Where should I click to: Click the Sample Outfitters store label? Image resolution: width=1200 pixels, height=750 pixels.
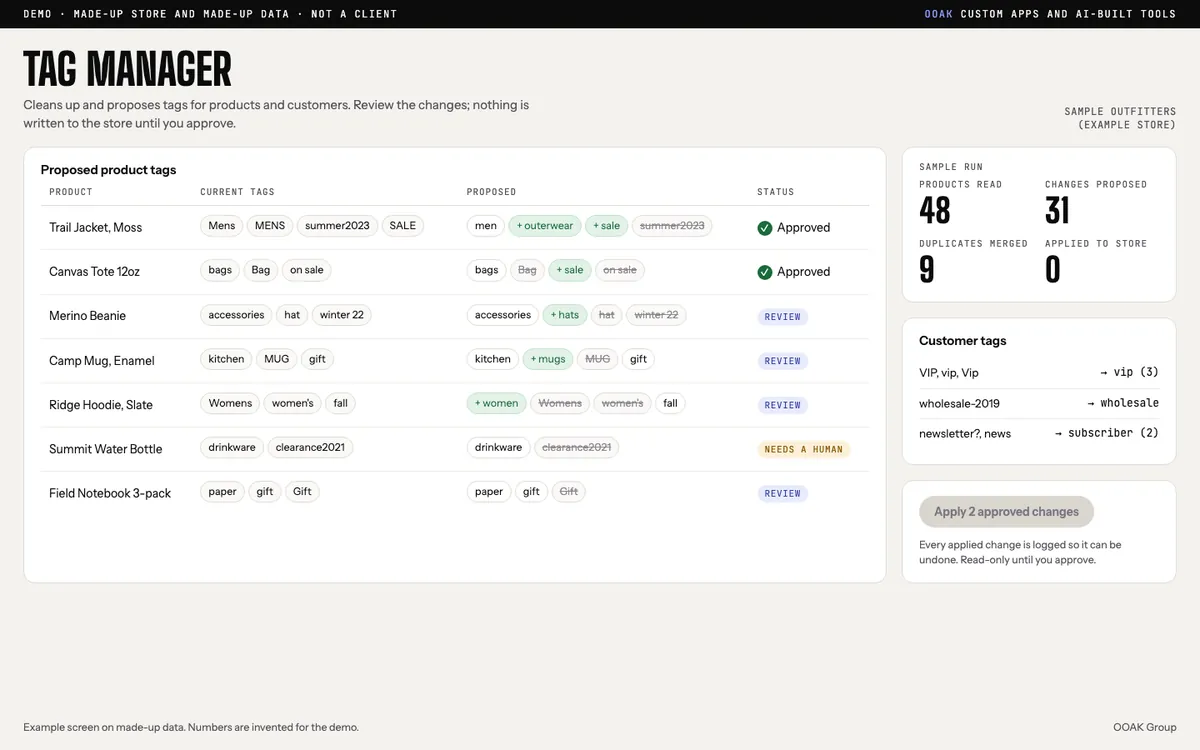1120,118
